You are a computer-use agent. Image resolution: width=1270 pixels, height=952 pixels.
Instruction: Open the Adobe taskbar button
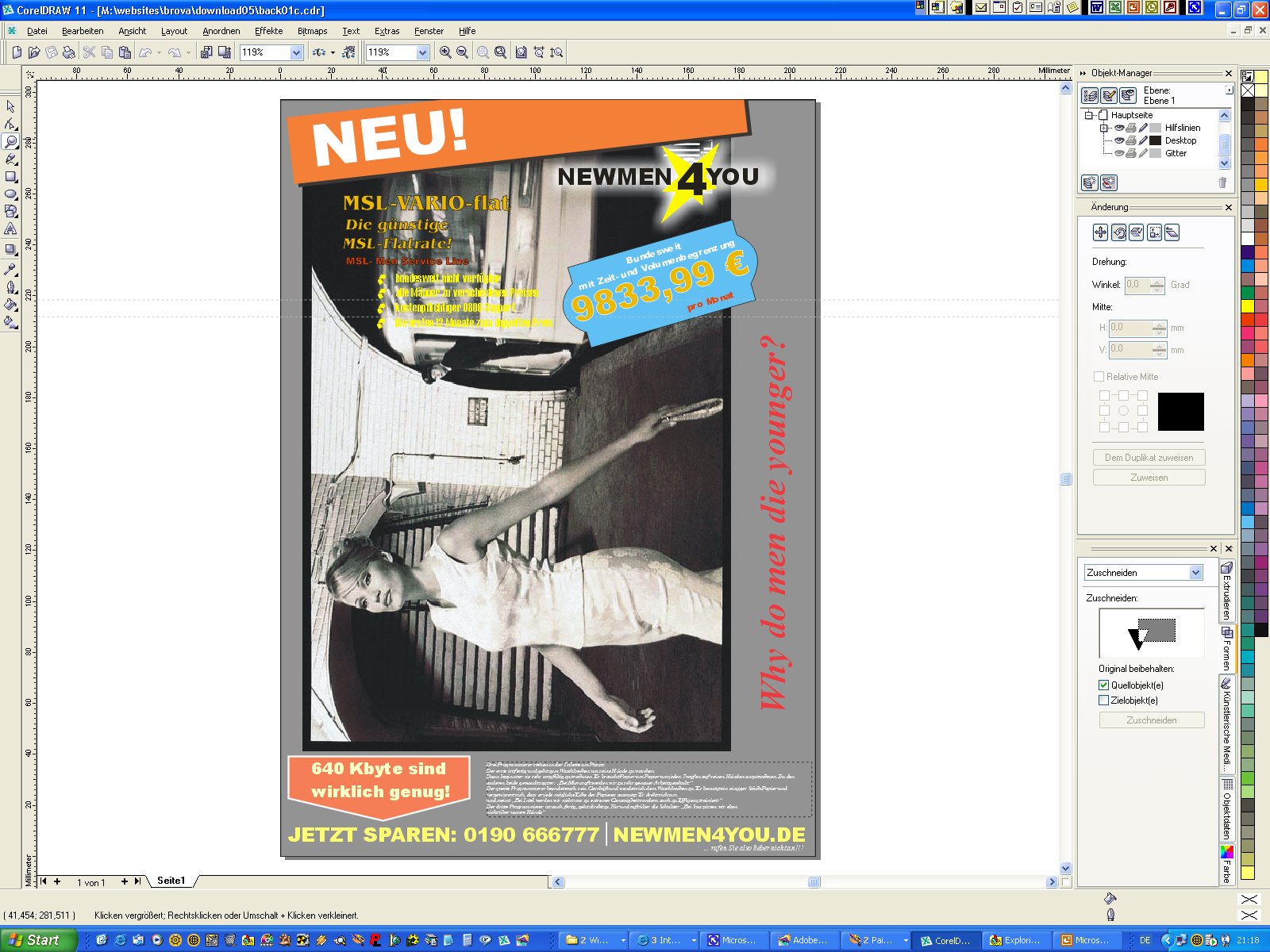coord(803,940)
